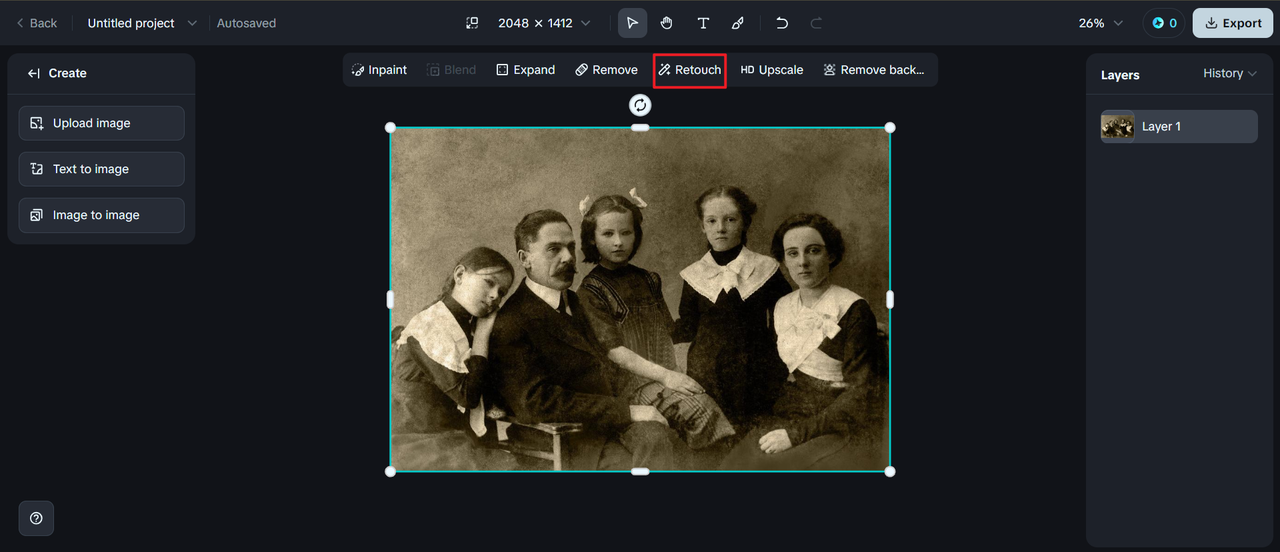This screenshot has width=1280, height=552.
Task: Open Text to image generator
Action: (x=101, y=169)
